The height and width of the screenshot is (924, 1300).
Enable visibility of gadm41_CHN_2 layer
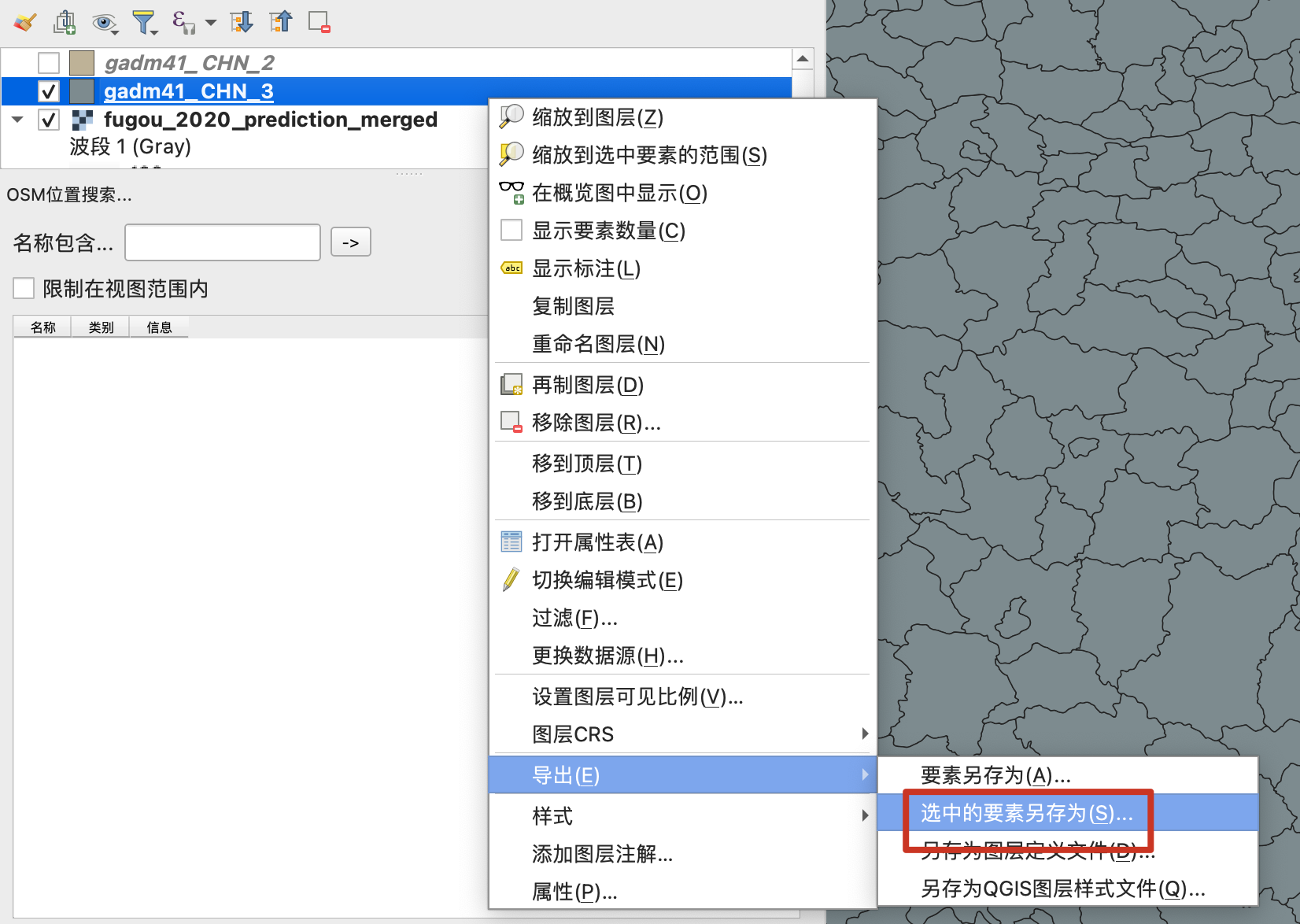[x=49, y=63]
